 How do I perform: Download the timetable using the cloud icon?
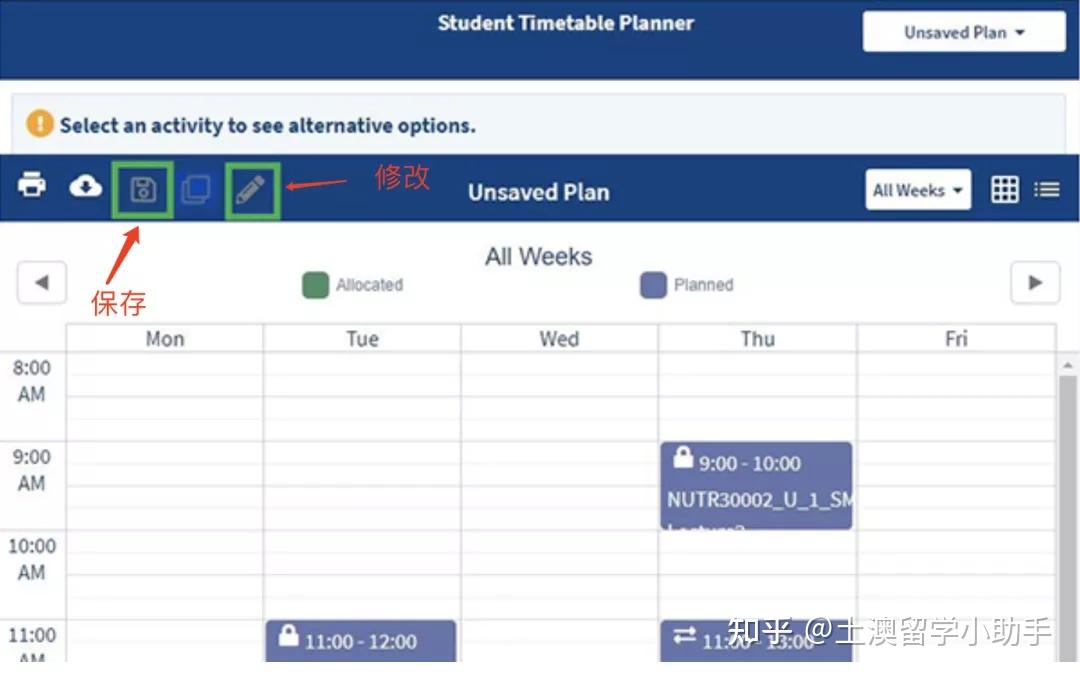tap(86, 187)
